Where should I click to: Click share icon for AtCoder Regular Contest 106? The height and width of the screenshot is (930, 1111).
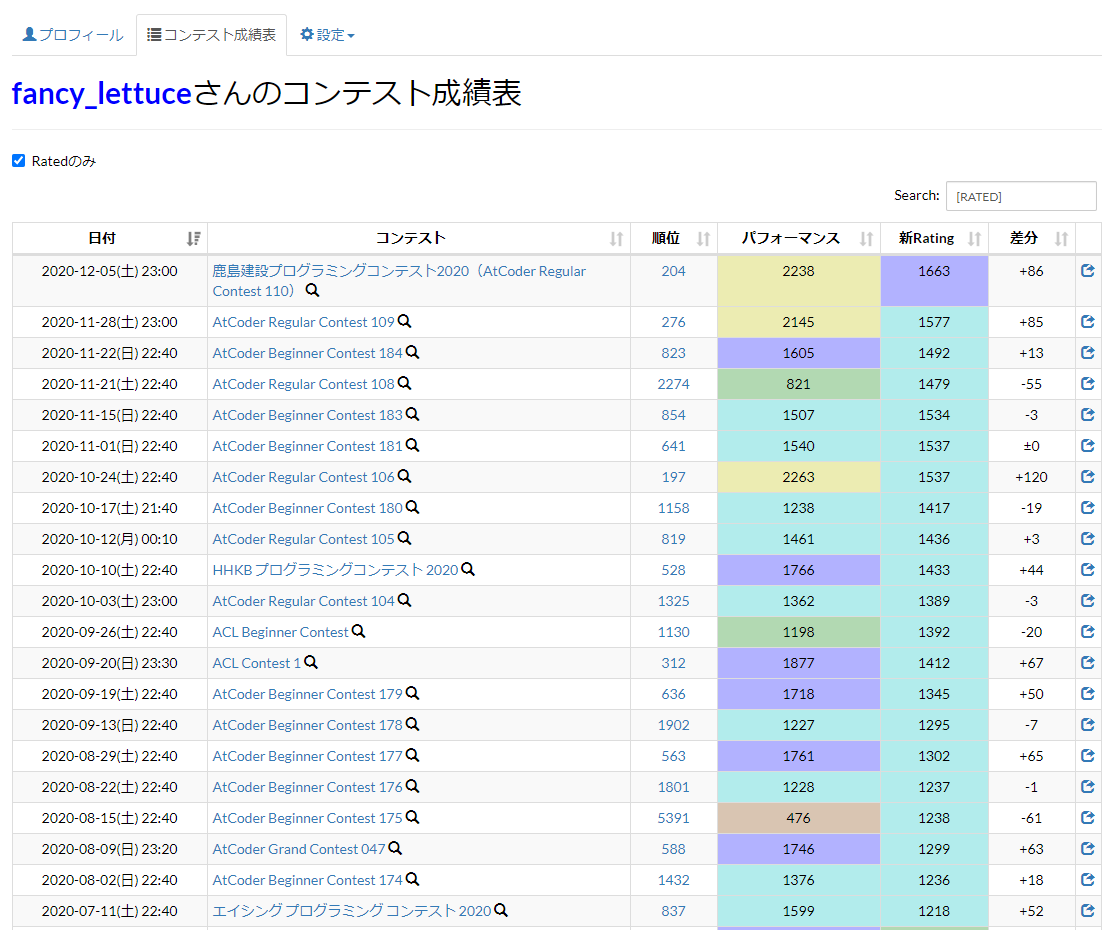click(1088, 477)
